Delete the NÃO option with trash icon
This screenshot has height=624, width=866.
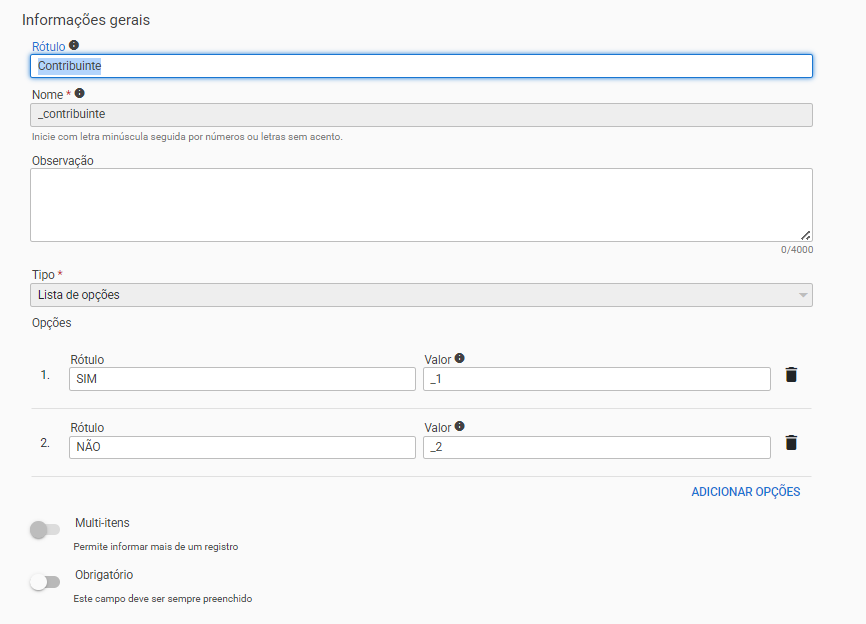(x=791, y=443)
